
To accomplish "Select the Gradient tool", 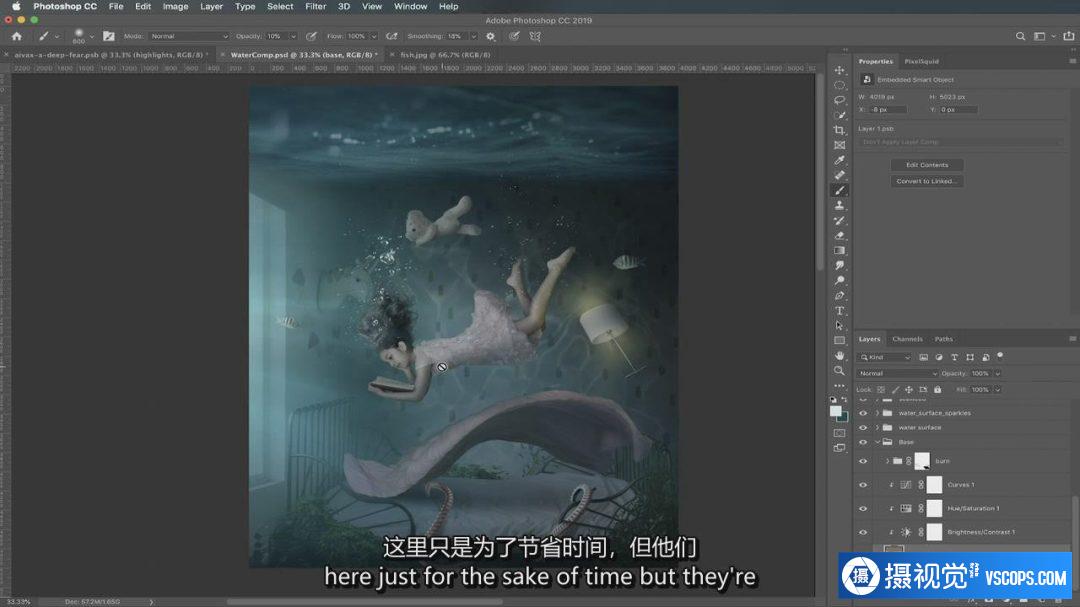I will pyautogui.click(x=839, y=251).
